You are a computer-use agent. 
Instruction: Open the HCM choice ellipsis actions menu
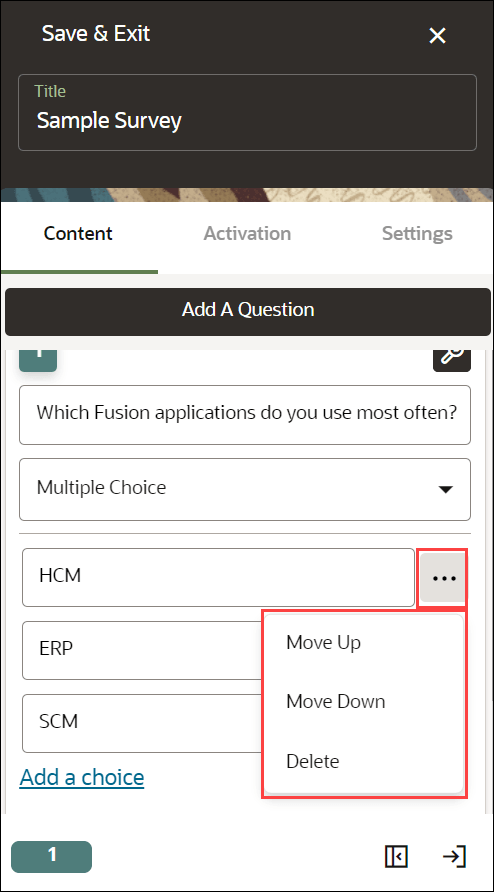tap(444, 578)
